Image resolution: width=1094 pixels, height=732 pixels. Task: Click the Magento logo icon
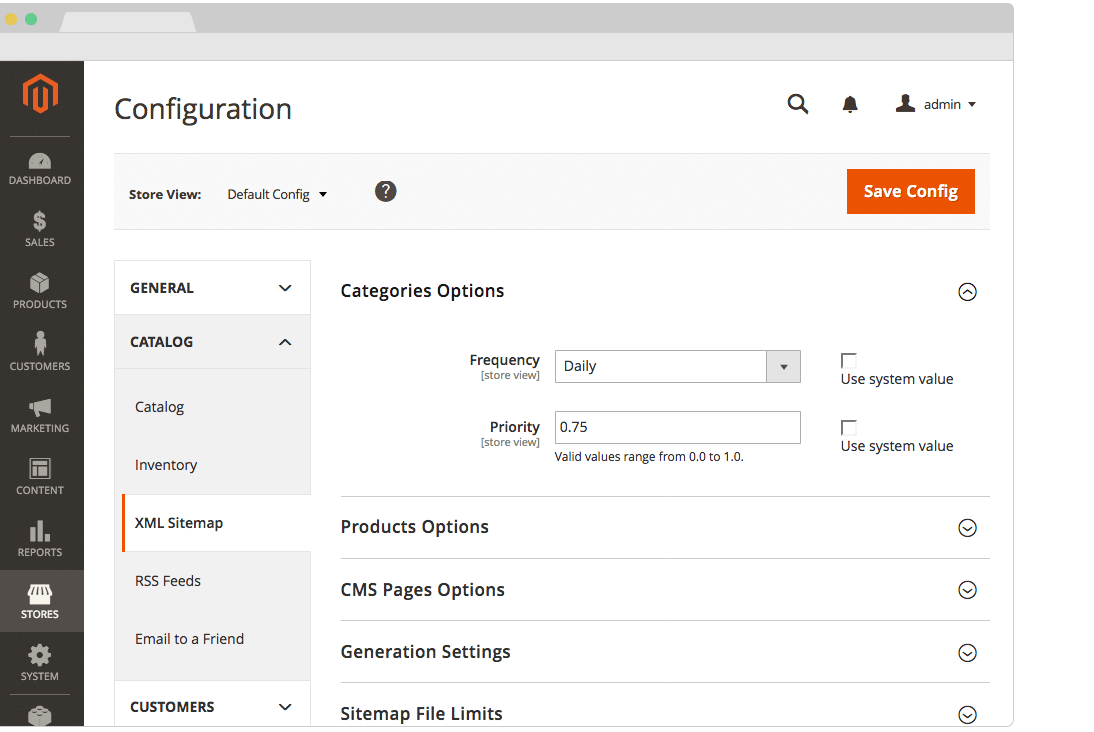41,95
